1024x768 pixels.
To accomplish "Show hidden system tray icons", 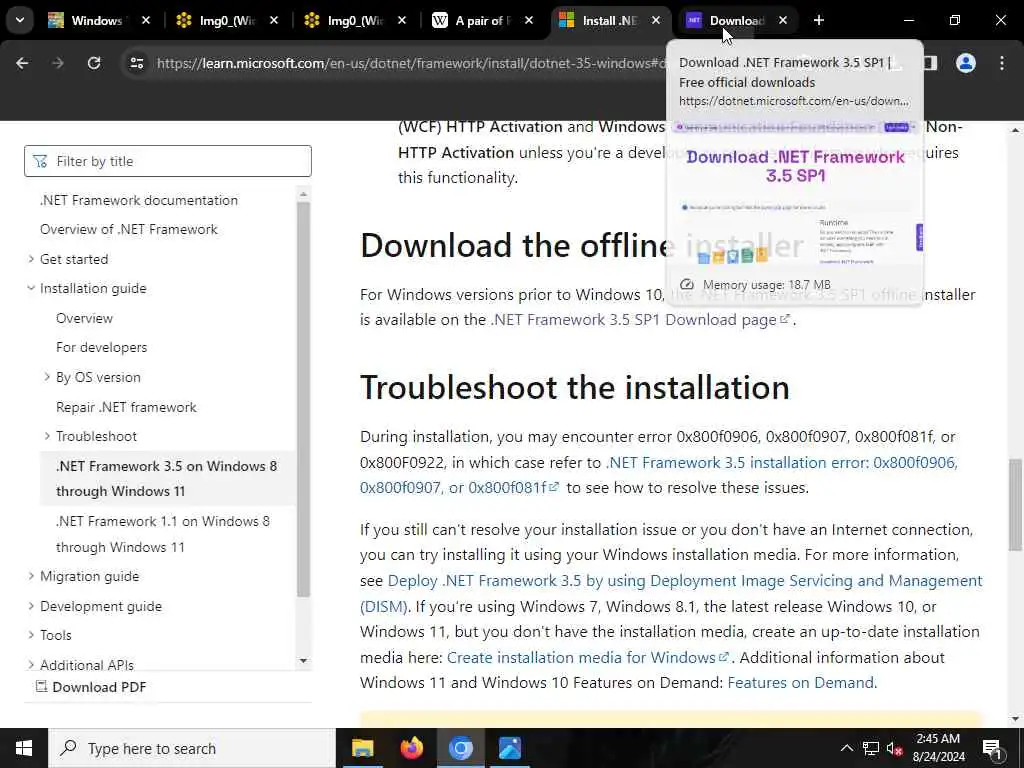I will tap(846, 748).
